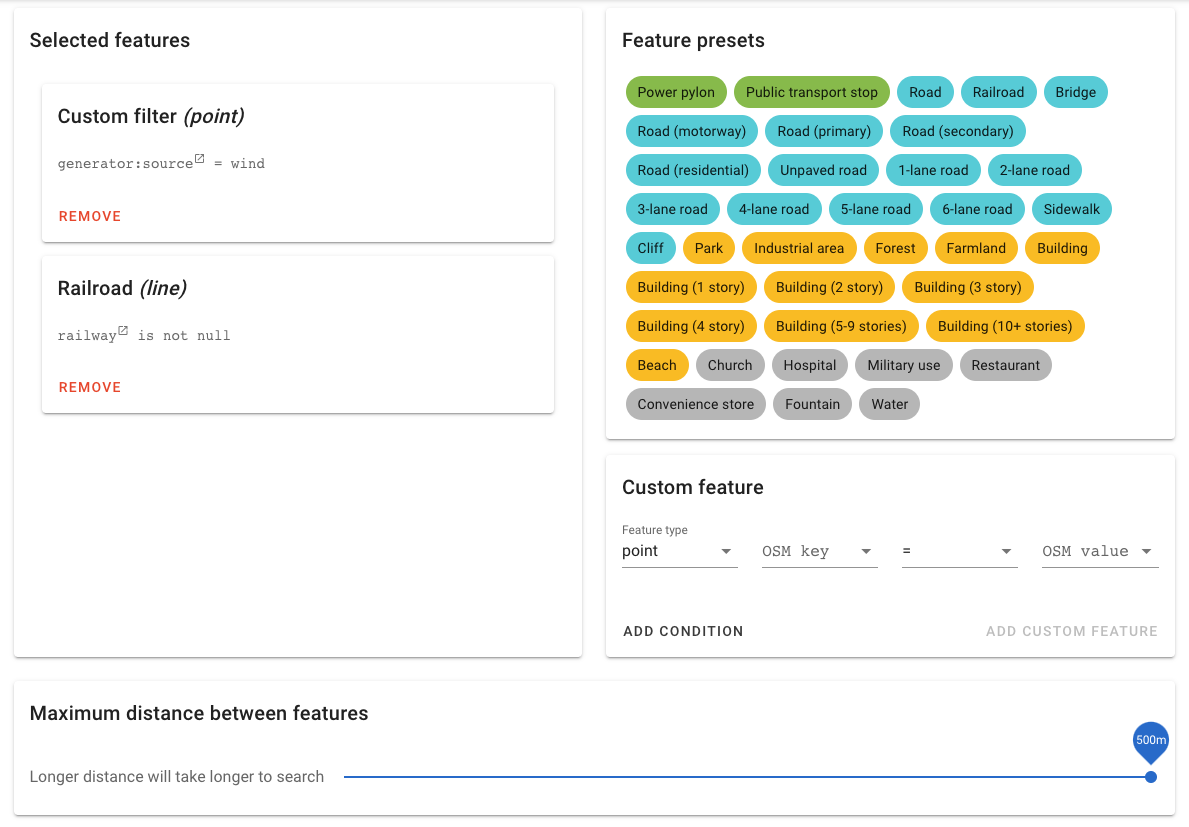Pick the 6-lane road preset
This screenshot has height=827, width=1189.
[x=977, y=209]
